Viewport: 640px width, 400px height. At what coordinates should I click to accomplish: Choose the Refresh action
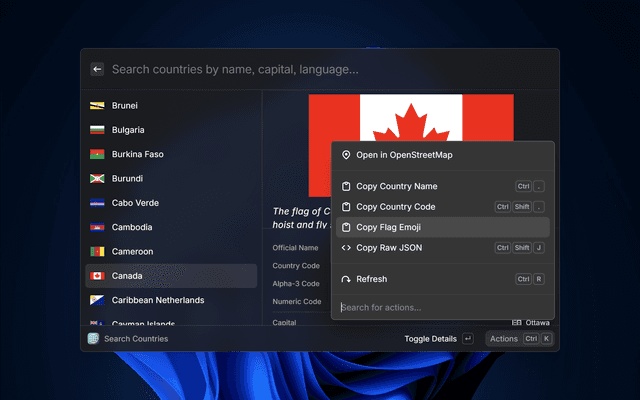click(x=443, y=279)
